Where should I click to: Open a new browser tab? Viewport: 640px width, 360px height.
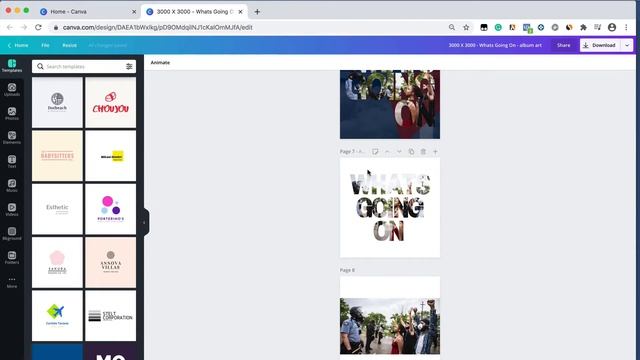257,12
